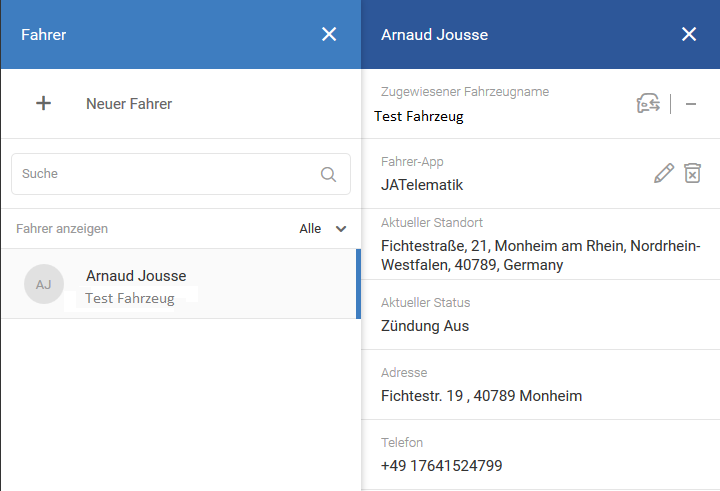Focus the Suche search field

tap(165, 174)
